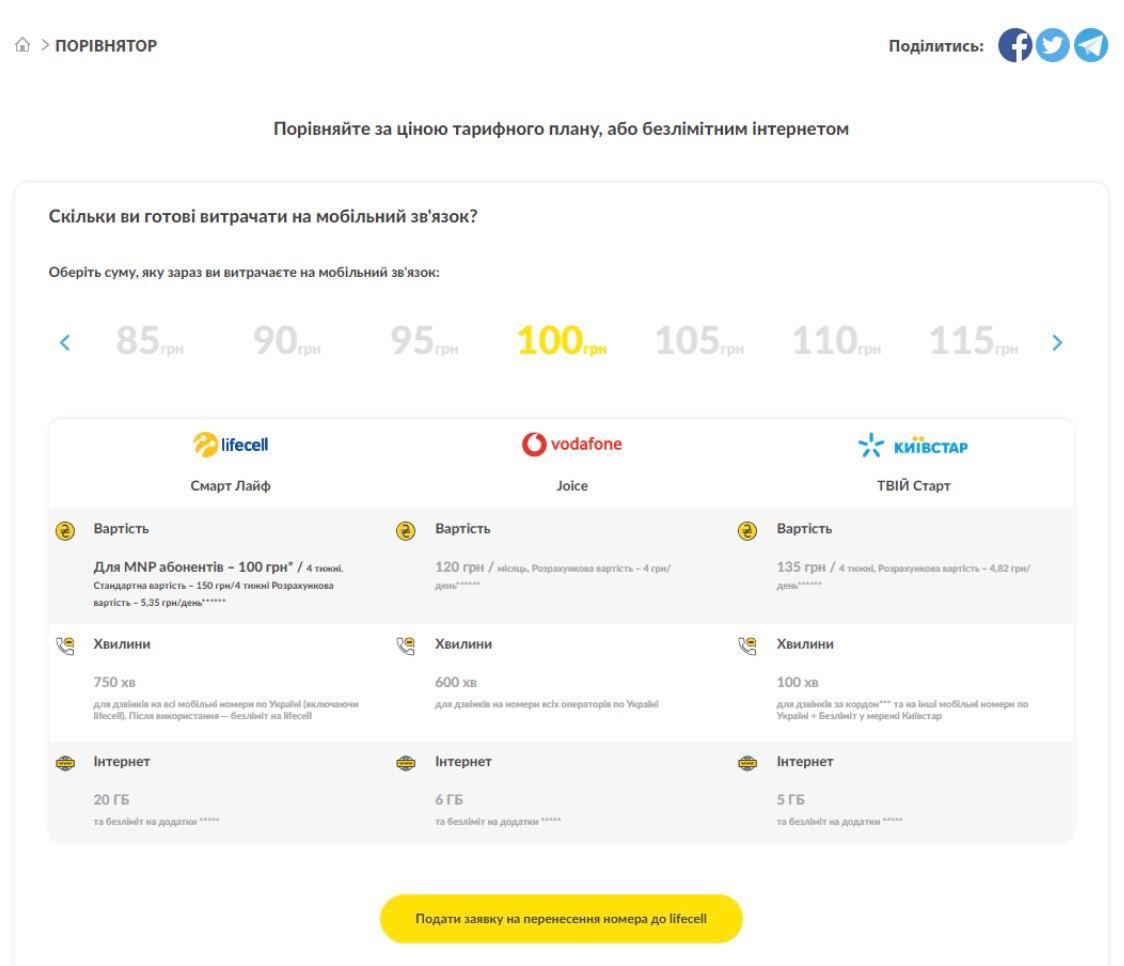Viewport: 1124px width, 966px height.
Task: Click the Kyivstar internet icon
Action: [x=747, y=763]
